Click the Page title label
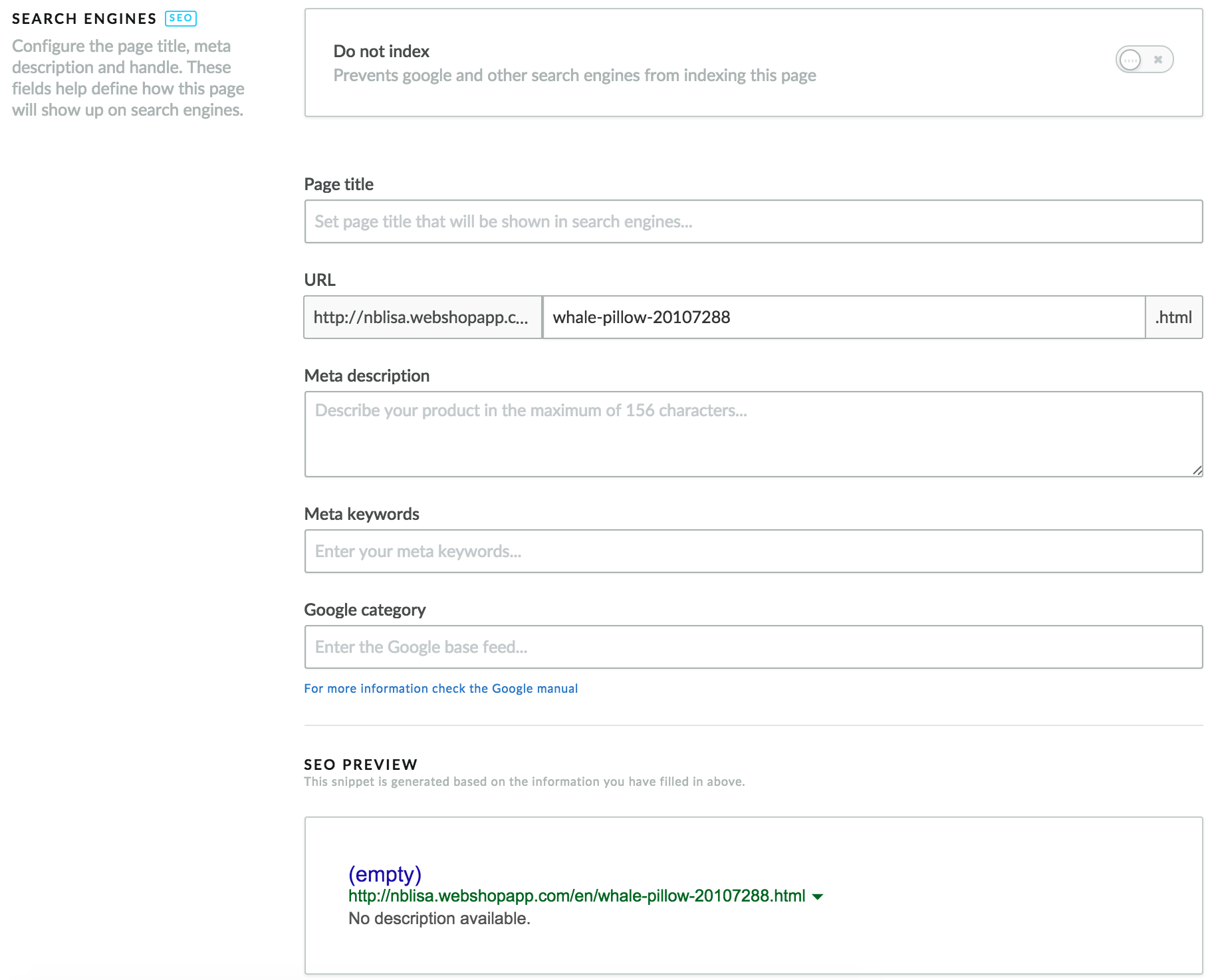Viewport: 1206px width, 980px height. 339,184
